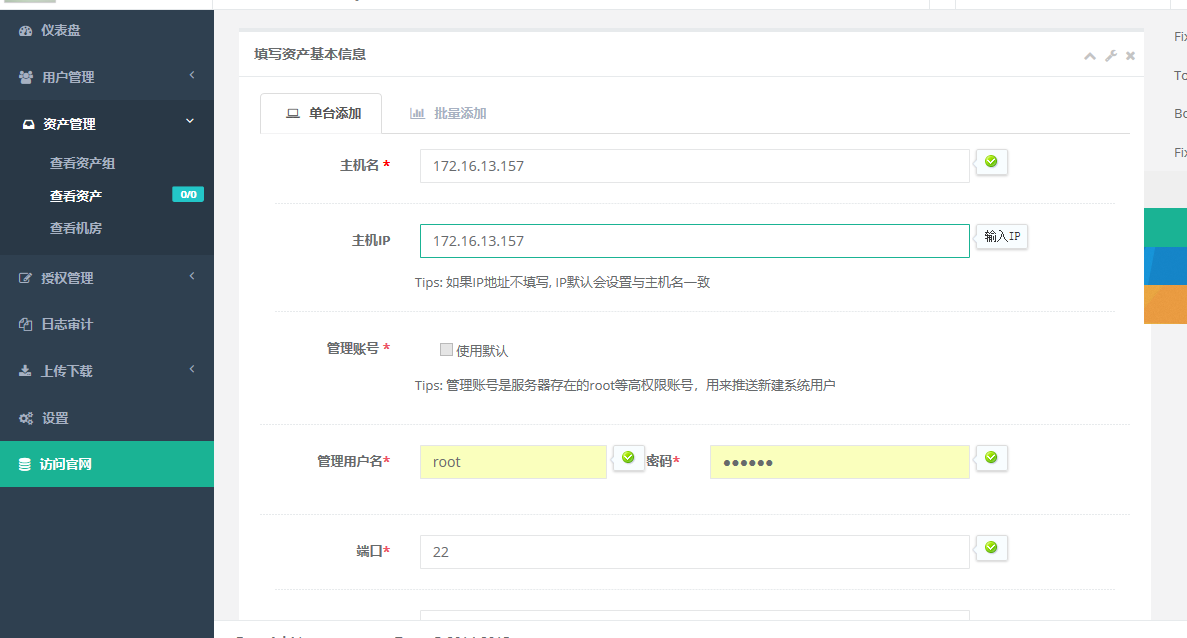Collapse the 资产管理 menu chevron
Screen dimensions: 1187x638
click(x=191, y=122)
